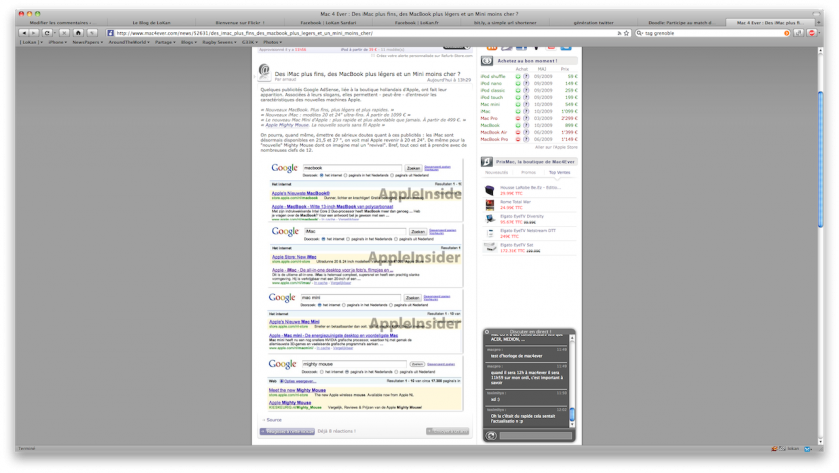Screen dimensions: 839x473
Task: Select 'pagina's uit Nederland' radio in macbook search
Action: pos(392,176)
